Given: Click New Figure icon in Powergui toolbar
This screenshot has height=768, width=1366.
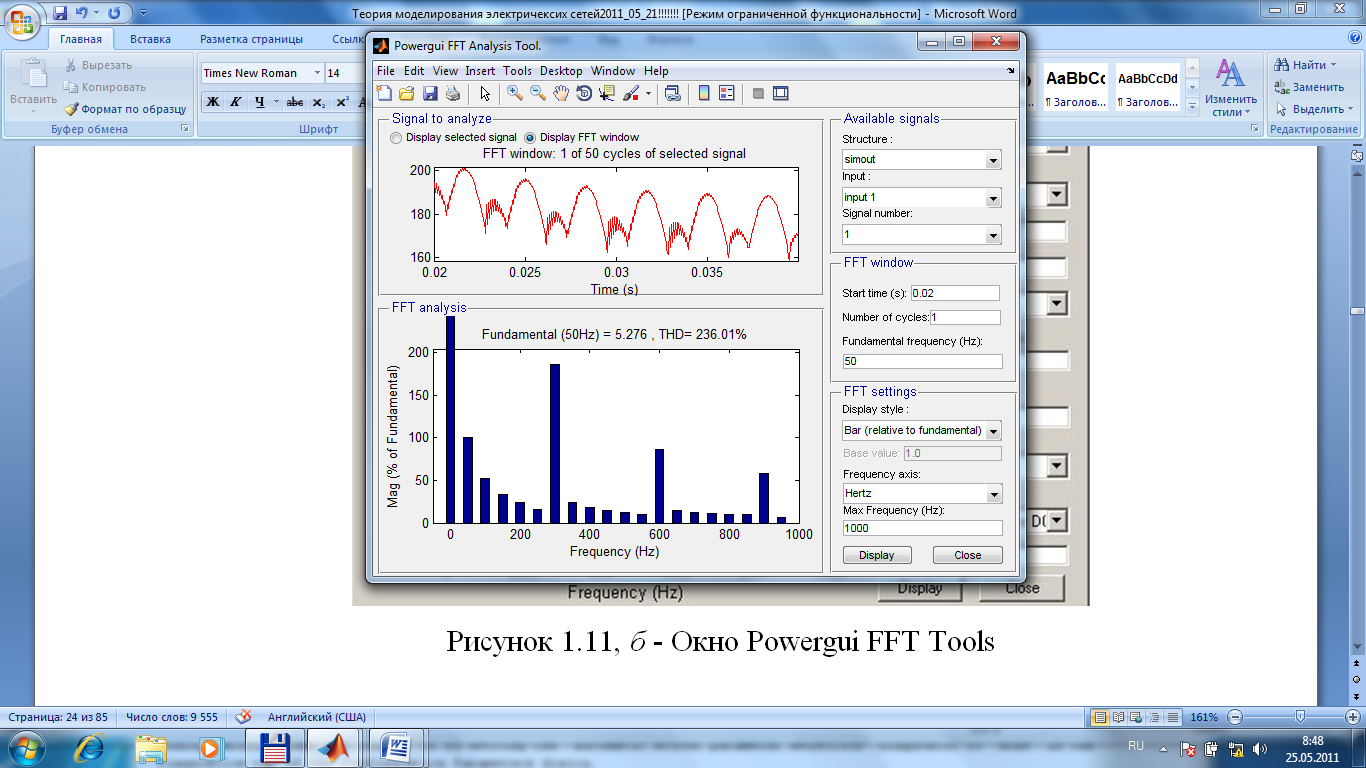Looking at the screenshot, I should coord(384,93).
